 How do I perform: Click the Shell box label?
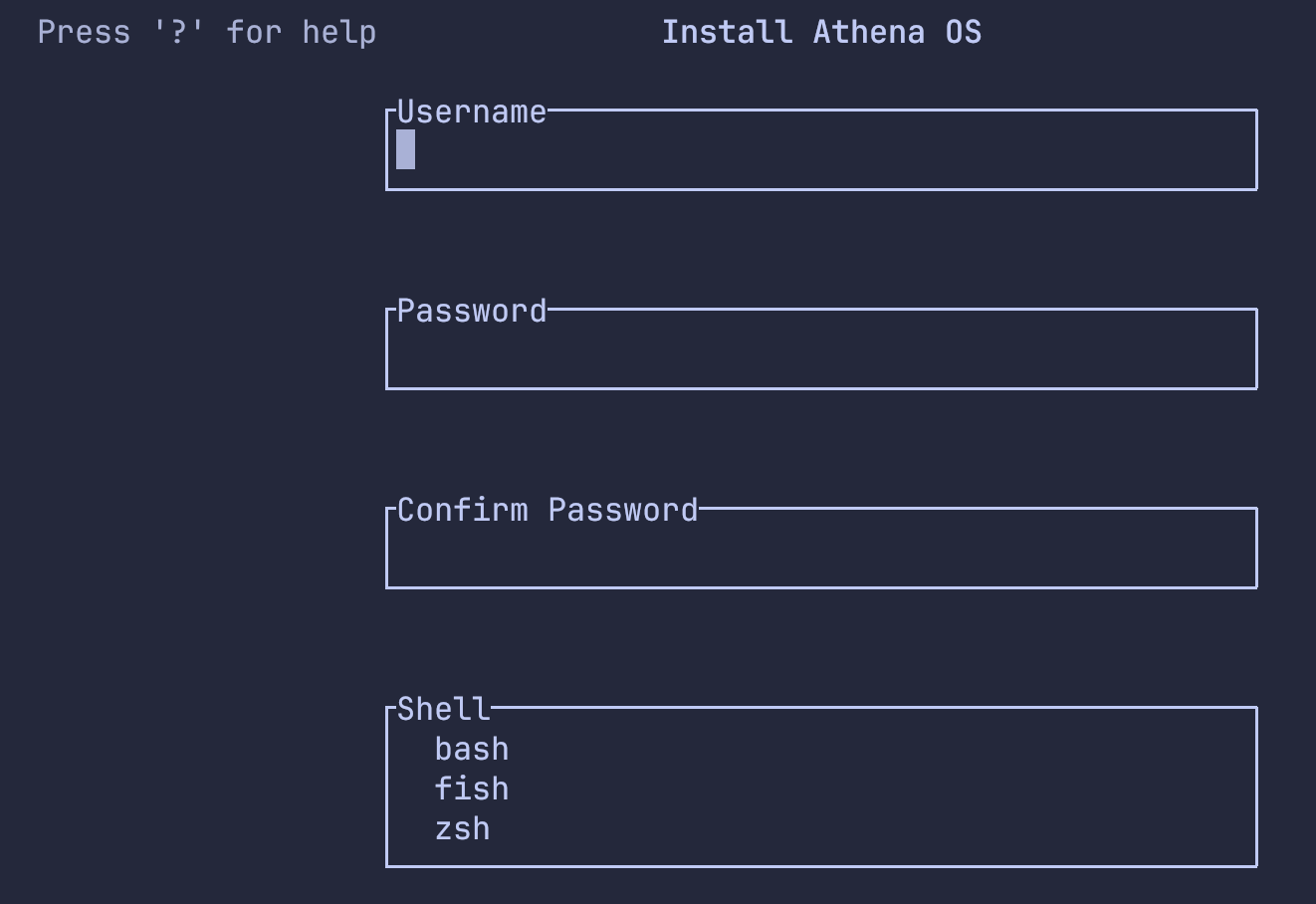[x=444, y=710]
